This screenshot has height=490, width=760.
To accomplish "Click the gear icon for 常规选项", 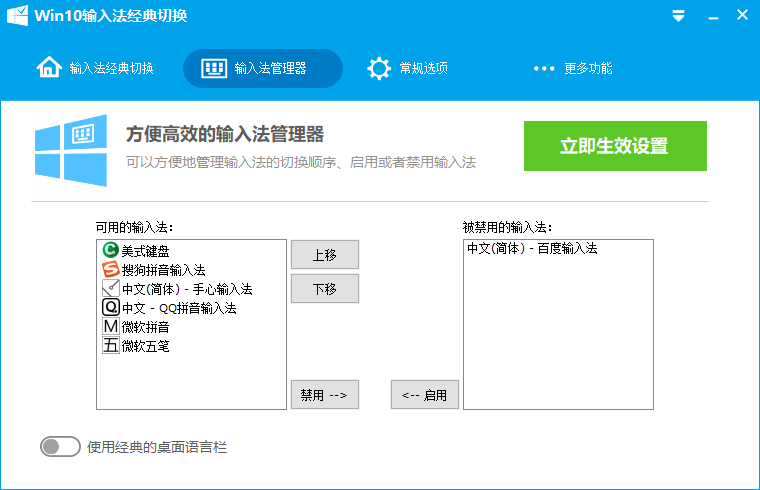I will click(378, 68).
